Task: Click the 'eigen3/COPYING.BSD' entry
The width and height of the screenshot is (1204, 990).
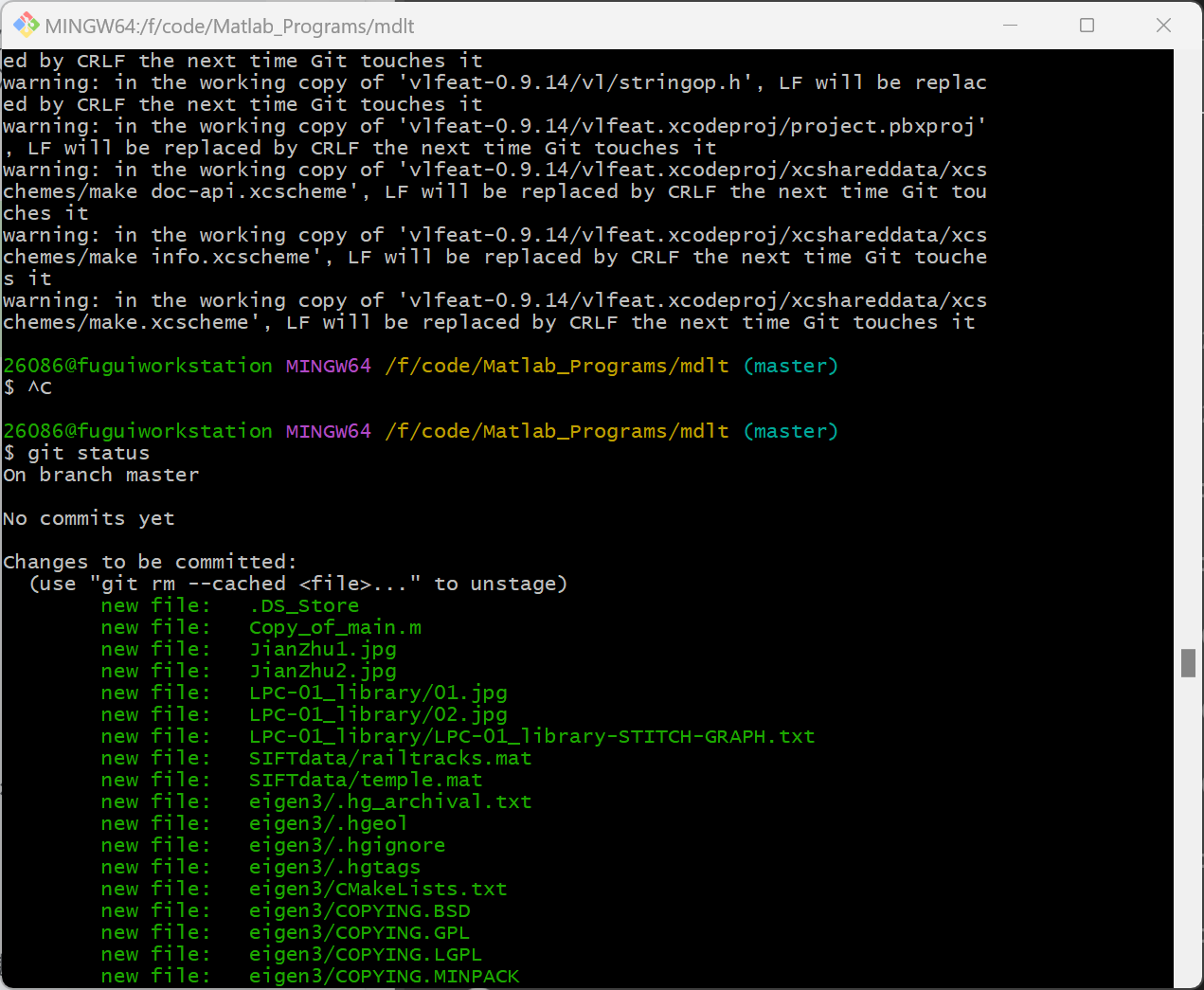Action: [x=360, y=910]
